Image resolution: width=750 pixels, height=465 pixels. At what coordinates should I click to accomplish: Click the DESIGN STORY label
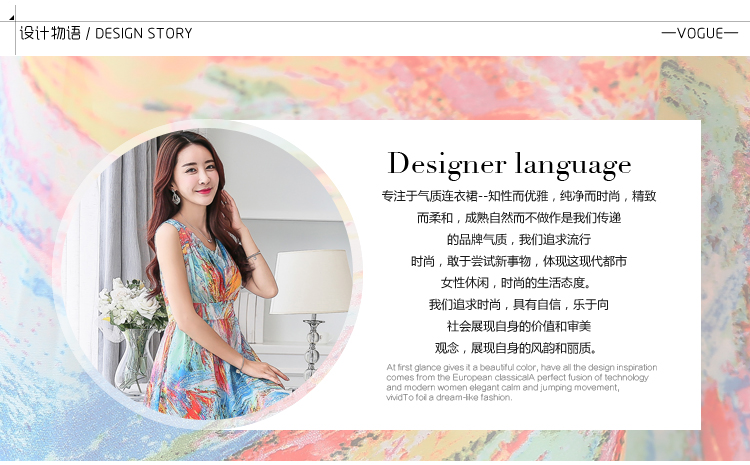[x=143, y=33]
